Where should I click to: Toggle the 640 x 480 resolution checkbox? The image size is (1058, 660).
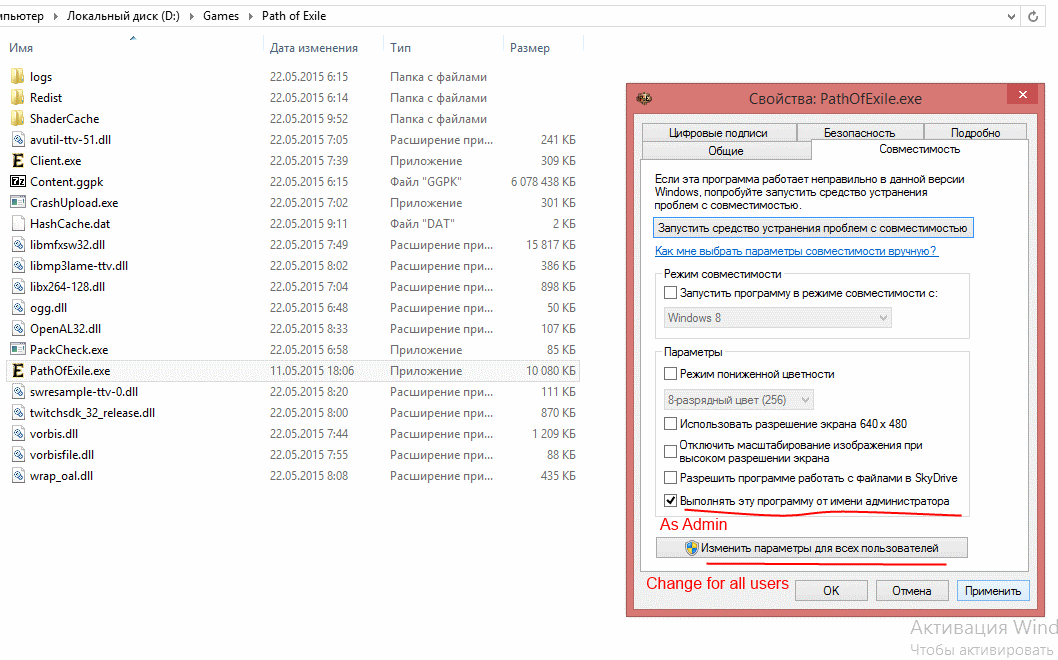(x=671, y=424)
